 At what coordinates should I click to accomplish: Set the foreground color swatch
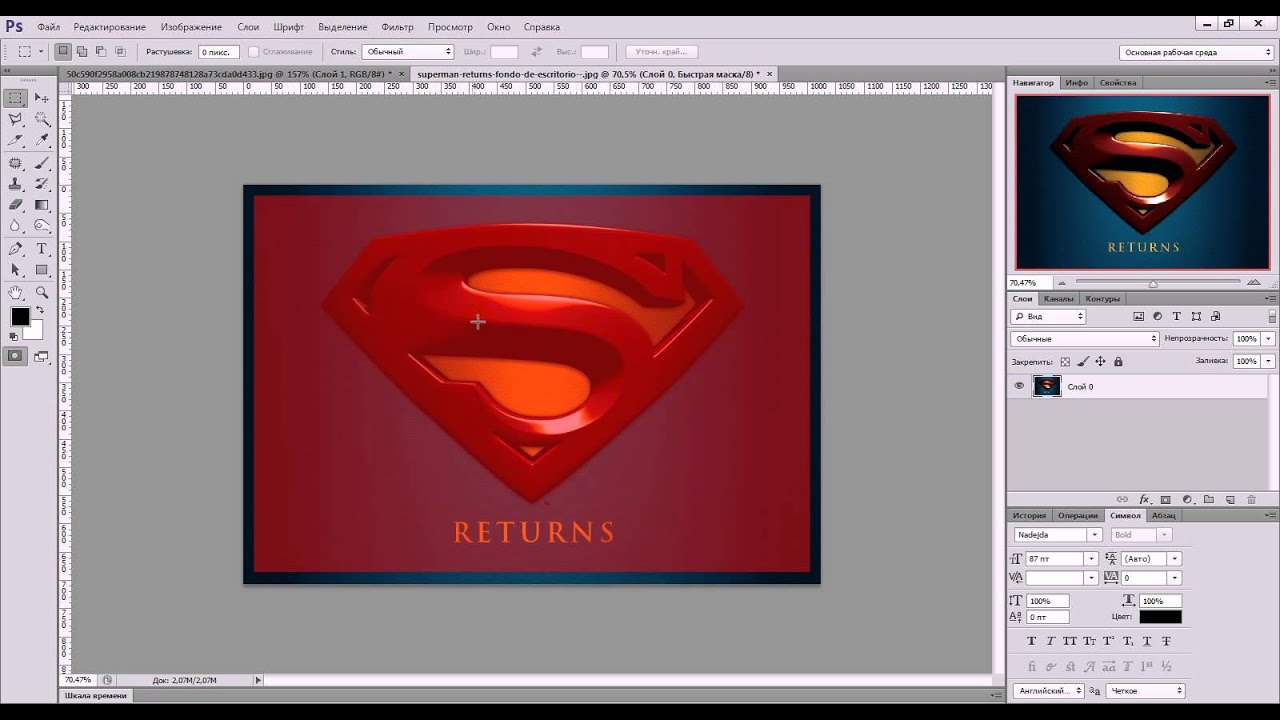coord(20,316)
